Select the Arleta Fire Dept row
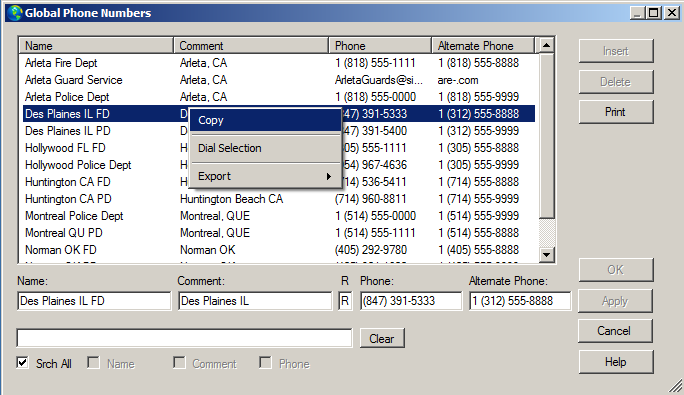This screenshot has height=395, width=684. click(278, 63)
